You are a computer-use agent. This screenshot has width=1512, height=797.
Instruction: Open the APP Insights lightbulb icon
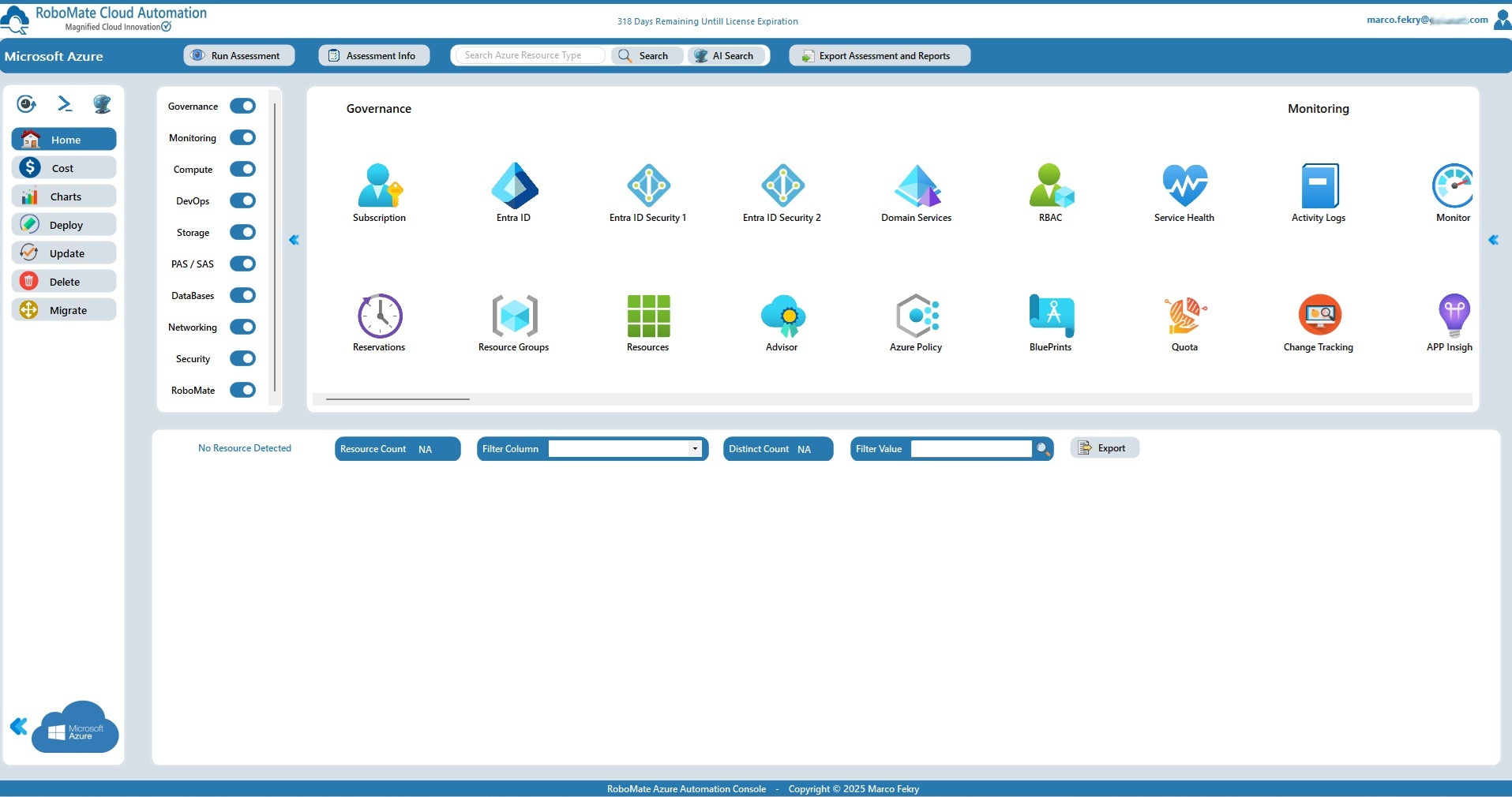click(x=1454, y=316)
